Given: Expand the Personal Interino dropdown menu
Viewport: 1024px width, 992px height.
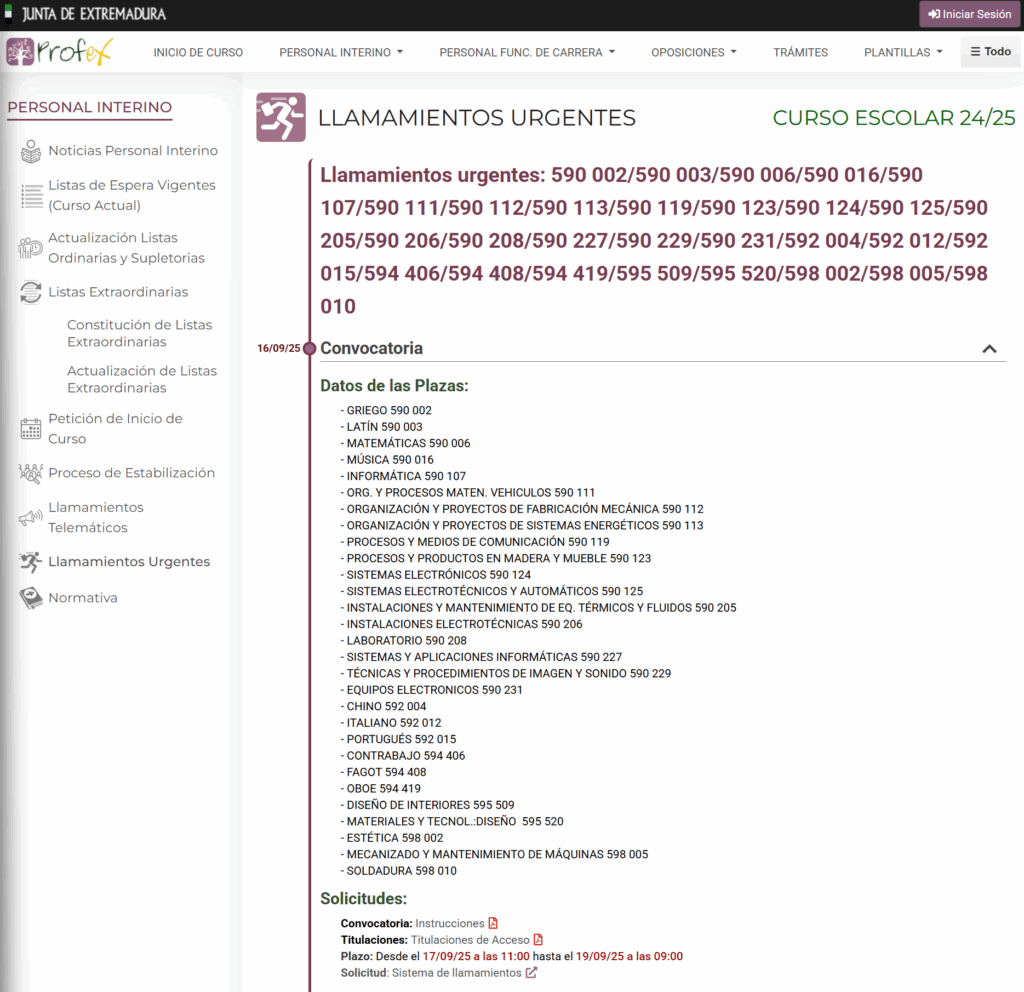Looking at the screenshot, I should [340, 52].
